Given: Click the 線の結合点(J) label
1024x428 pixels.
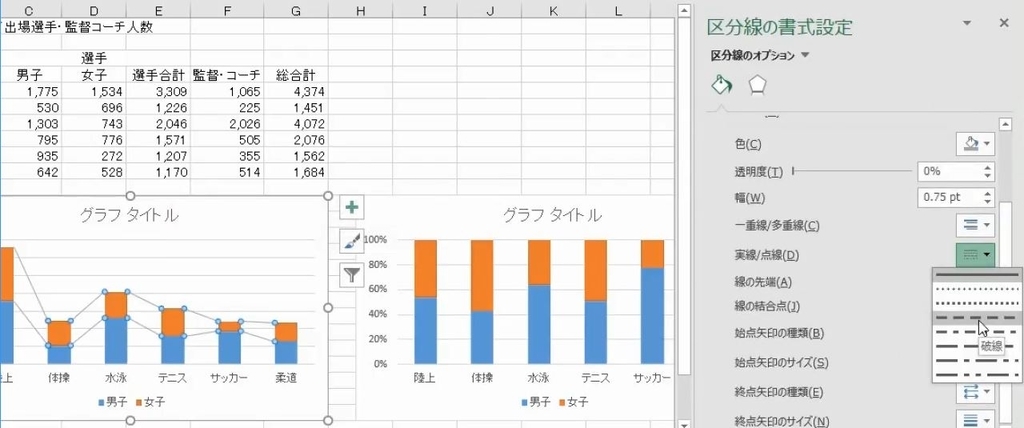Looking at the screenshot, I should [767, 306].
